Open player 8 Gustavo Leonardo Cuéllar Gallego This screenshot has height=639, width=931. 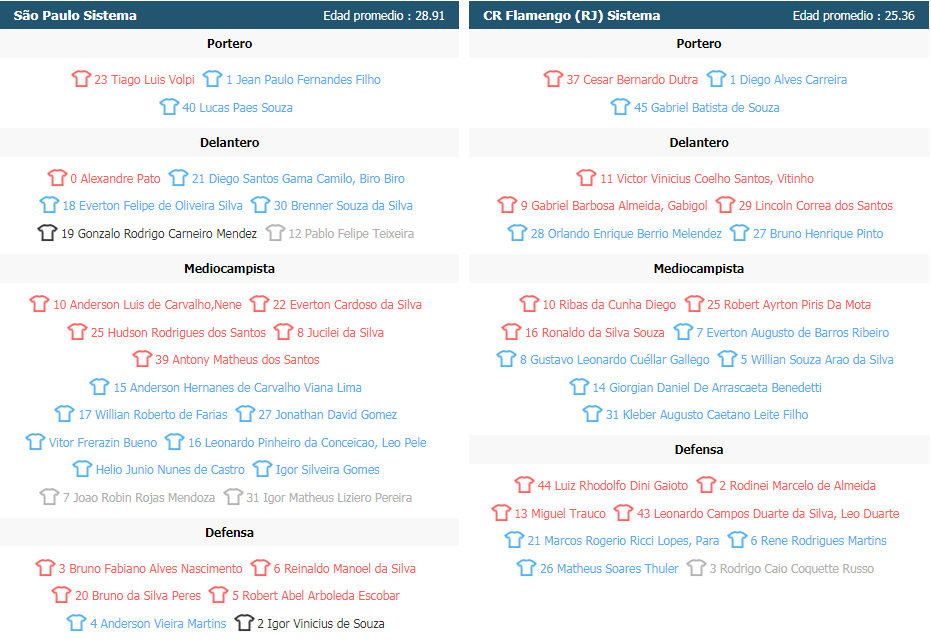point(615,360)
